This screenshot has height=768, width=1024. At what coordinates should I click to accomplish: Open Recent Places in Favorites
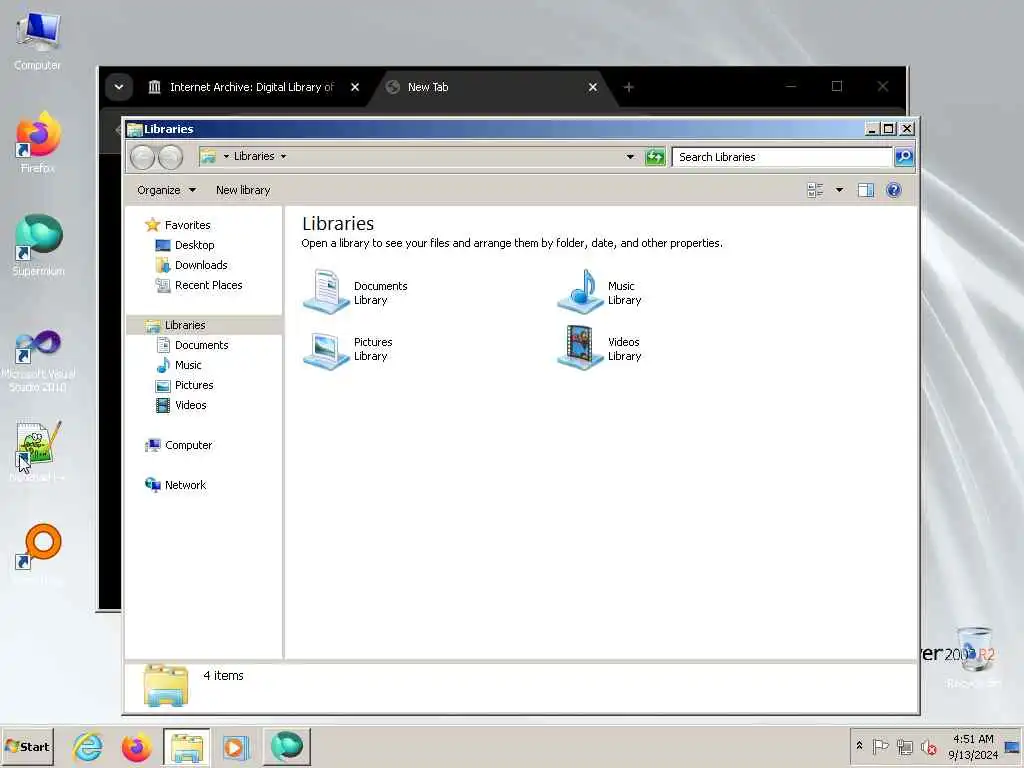point(199,285)
